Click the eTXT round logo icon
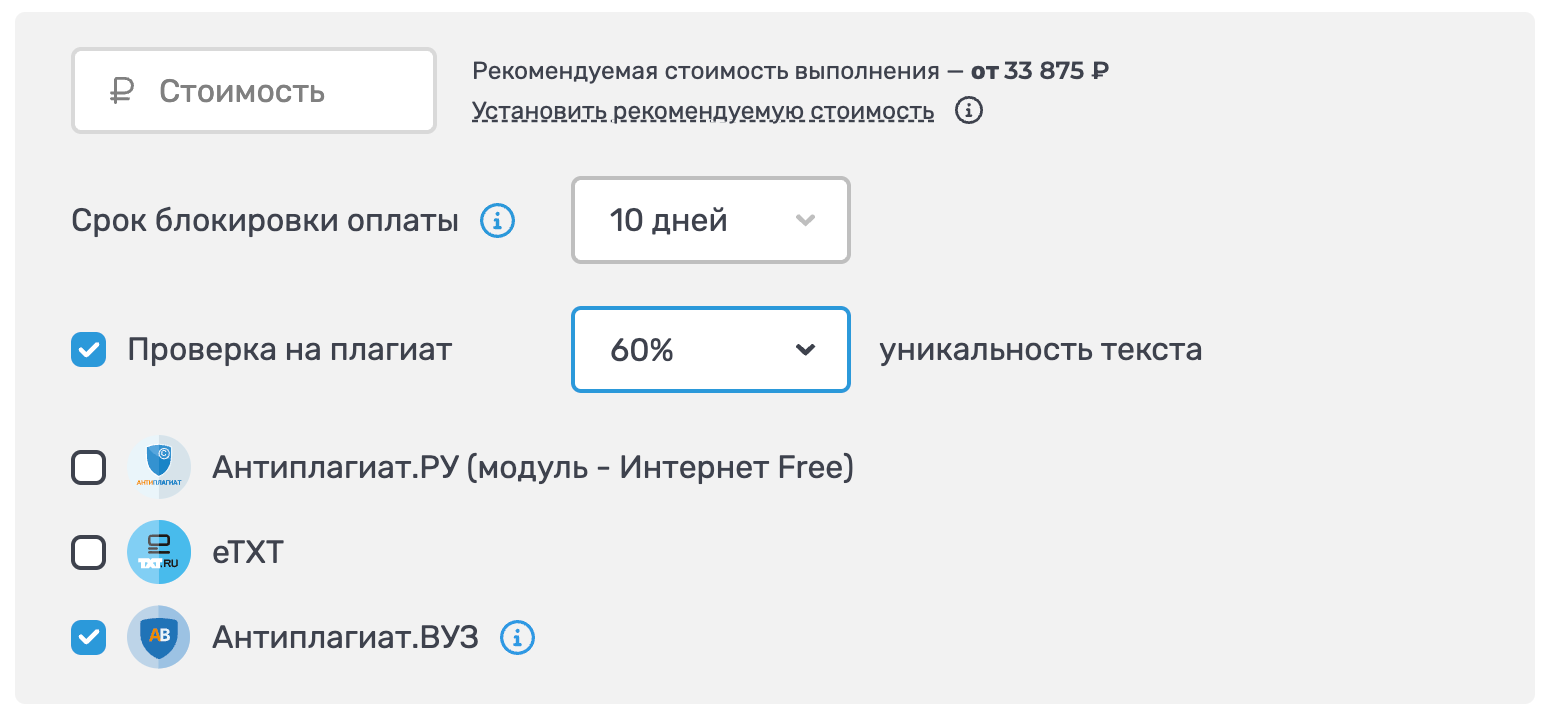The height and width of the screenshot is (722, 1552). tap(159, 552)
